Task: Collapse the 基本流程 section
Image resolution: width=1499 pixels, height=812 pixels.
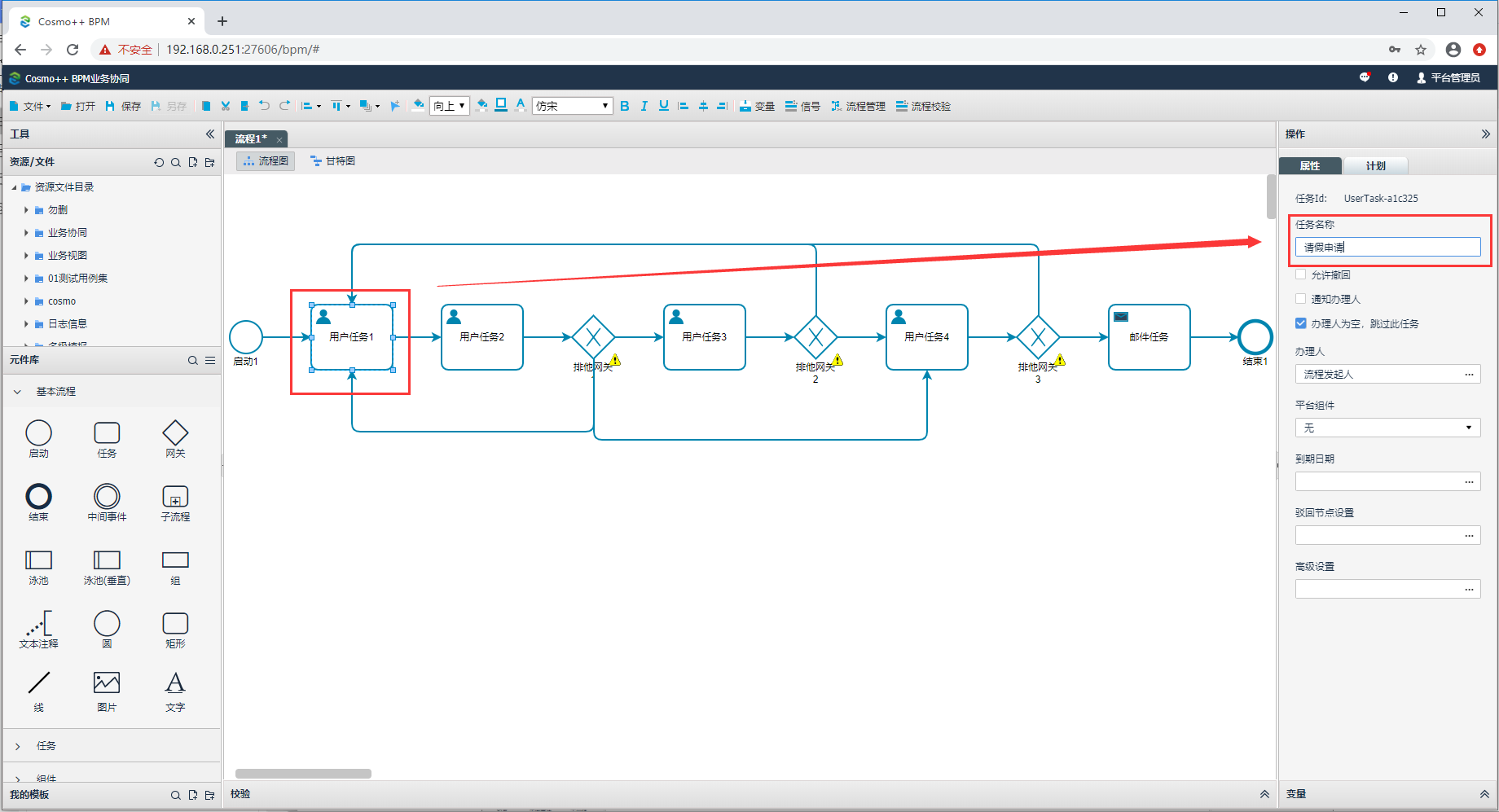Action: coord(17,392)
